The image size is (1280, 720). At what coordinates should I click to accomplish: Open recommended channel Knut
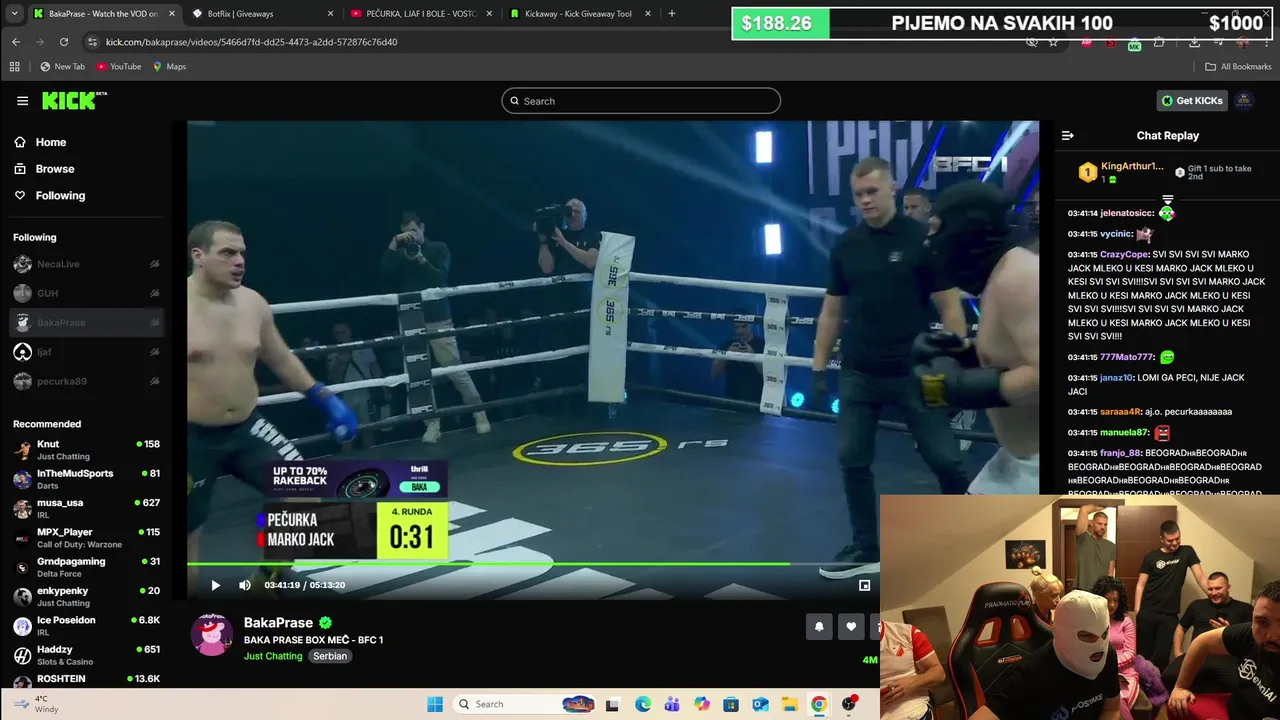[x=86, y=450]
